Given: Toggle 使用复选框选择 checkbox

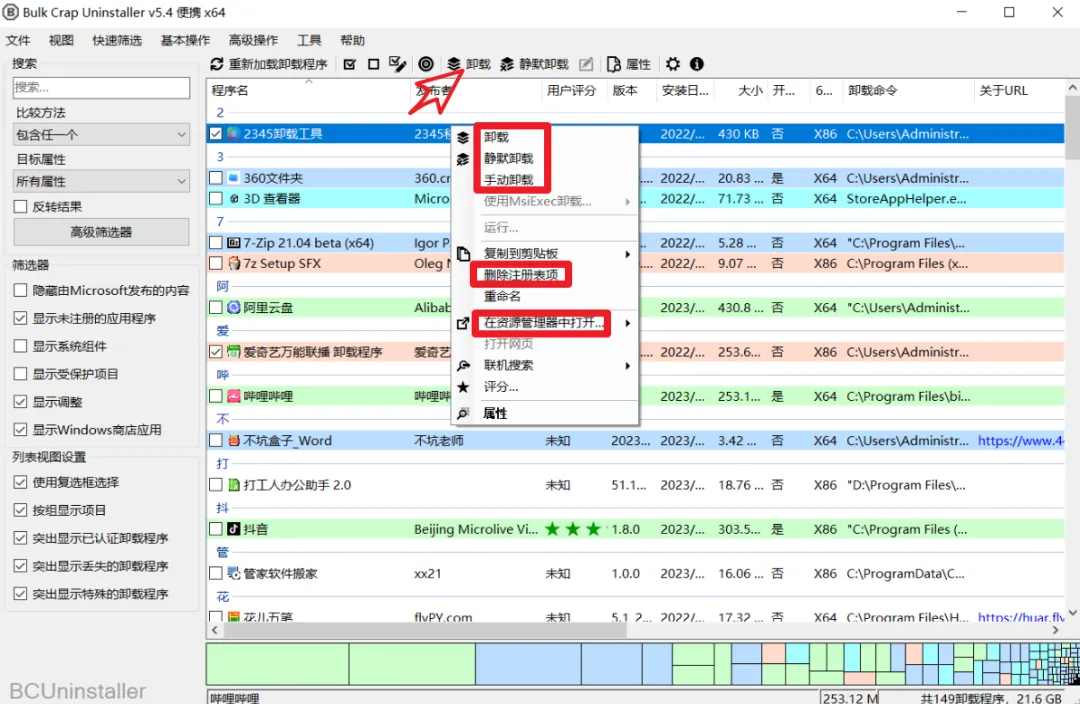Looking at the screenshot, I should [x=21, y=482].
